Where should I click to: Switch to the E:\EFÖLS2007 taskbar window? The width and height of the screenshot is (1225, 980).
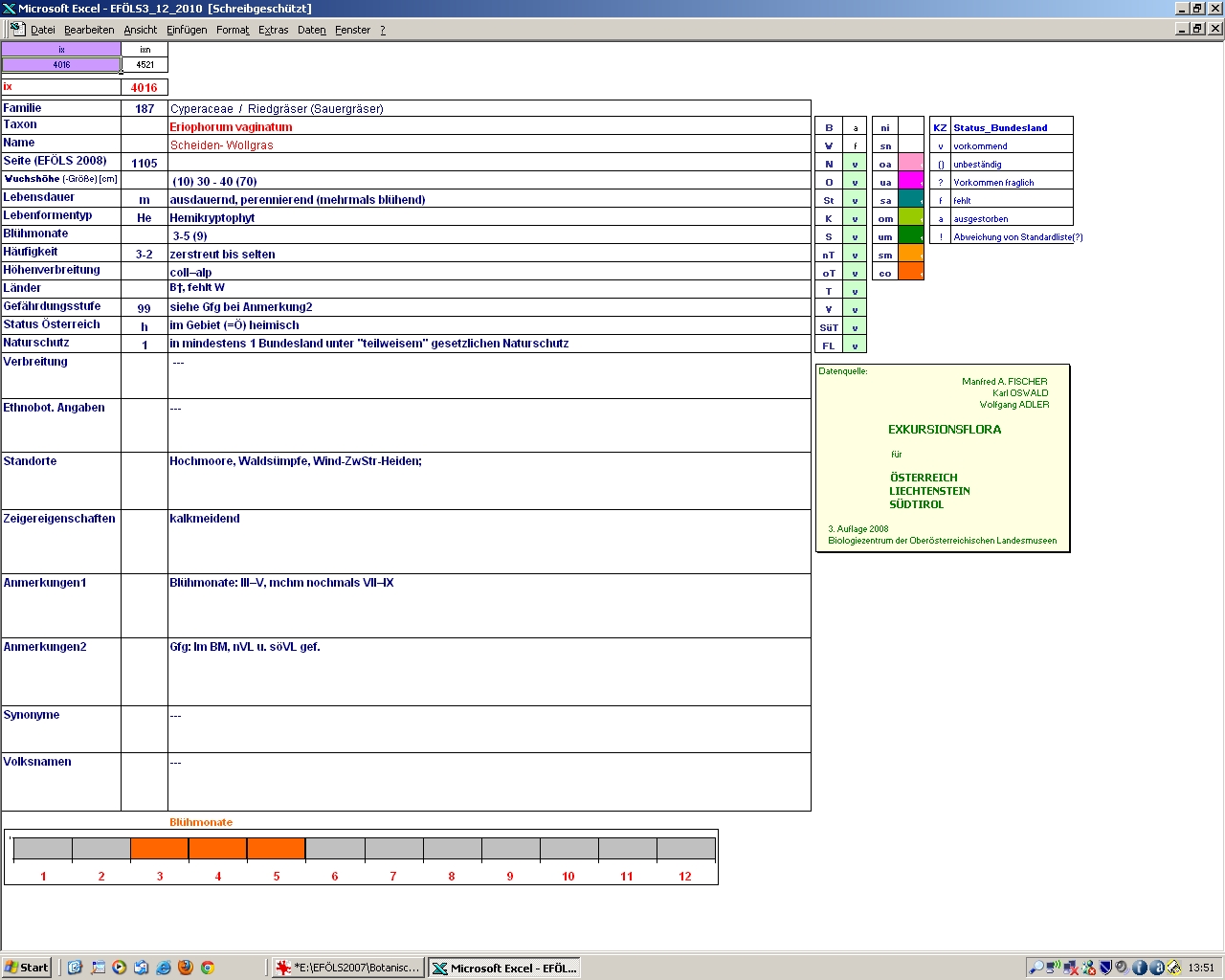point(347,968)
